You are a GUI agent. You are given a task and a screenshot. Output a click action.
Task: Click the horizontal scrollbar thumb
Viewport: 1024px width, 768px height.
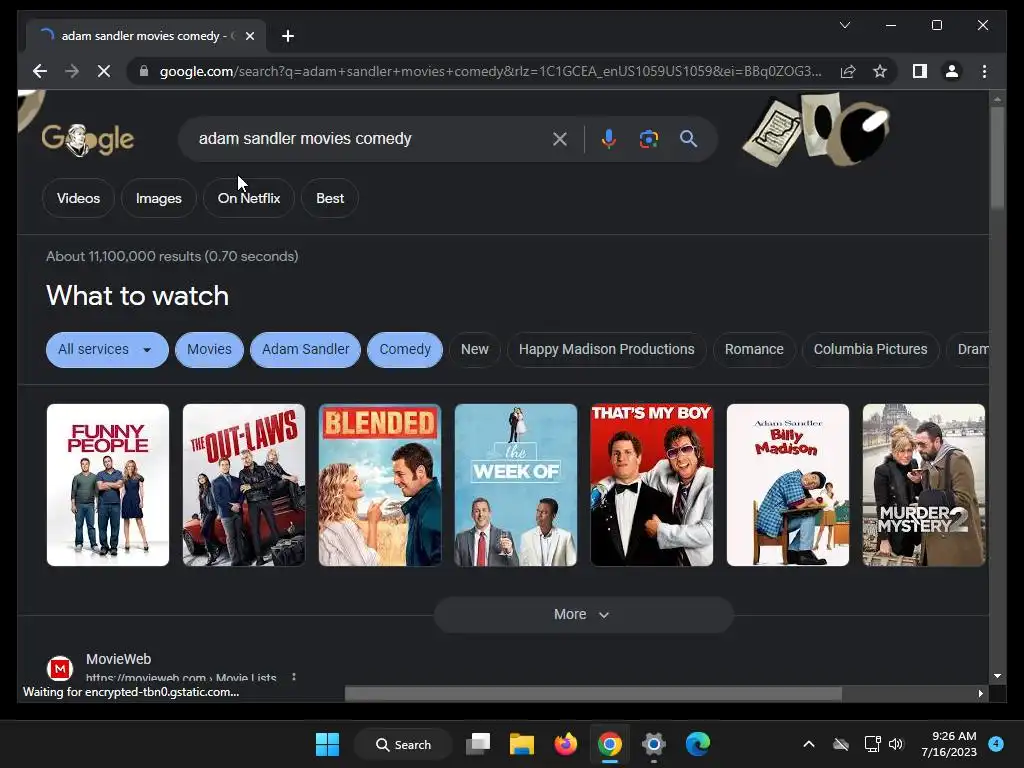coord(593,694)
